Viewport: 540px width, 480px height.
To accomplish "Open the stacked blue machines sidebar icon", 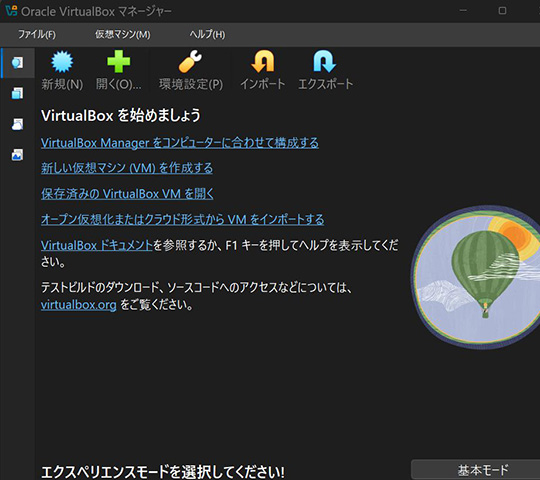I will [x=17, y=93].
